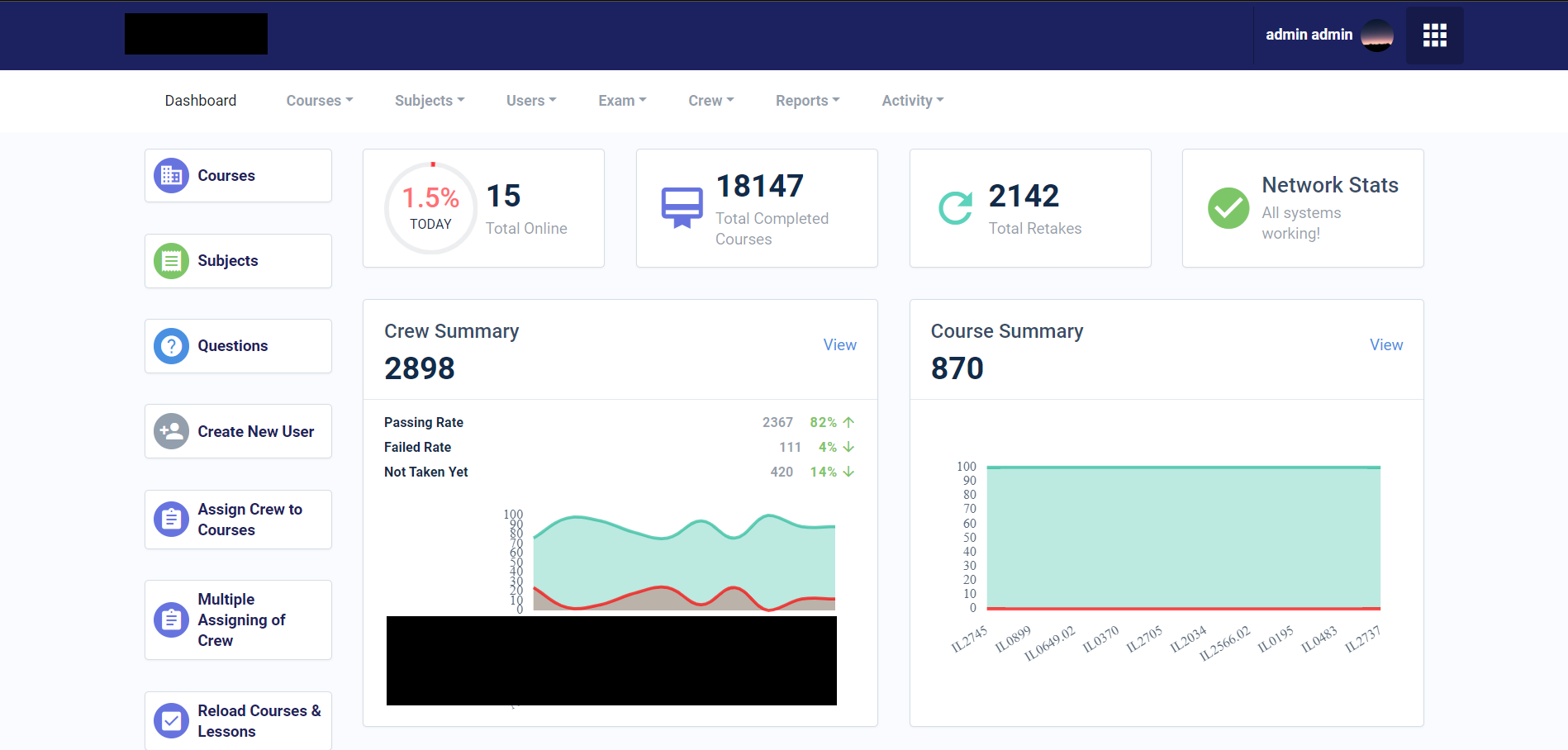Click the Total Completed Courses certificate icon
The width and height of the screenshot is (1568, 750).
pyautogui.click(x=682, y=208)
